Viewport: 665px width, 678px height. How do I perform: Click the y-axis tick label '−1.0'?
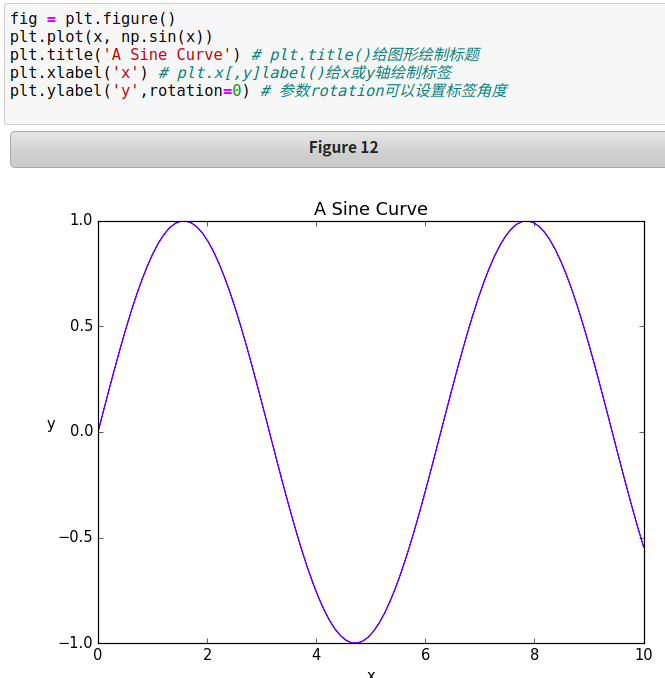(x=76, y=643)
